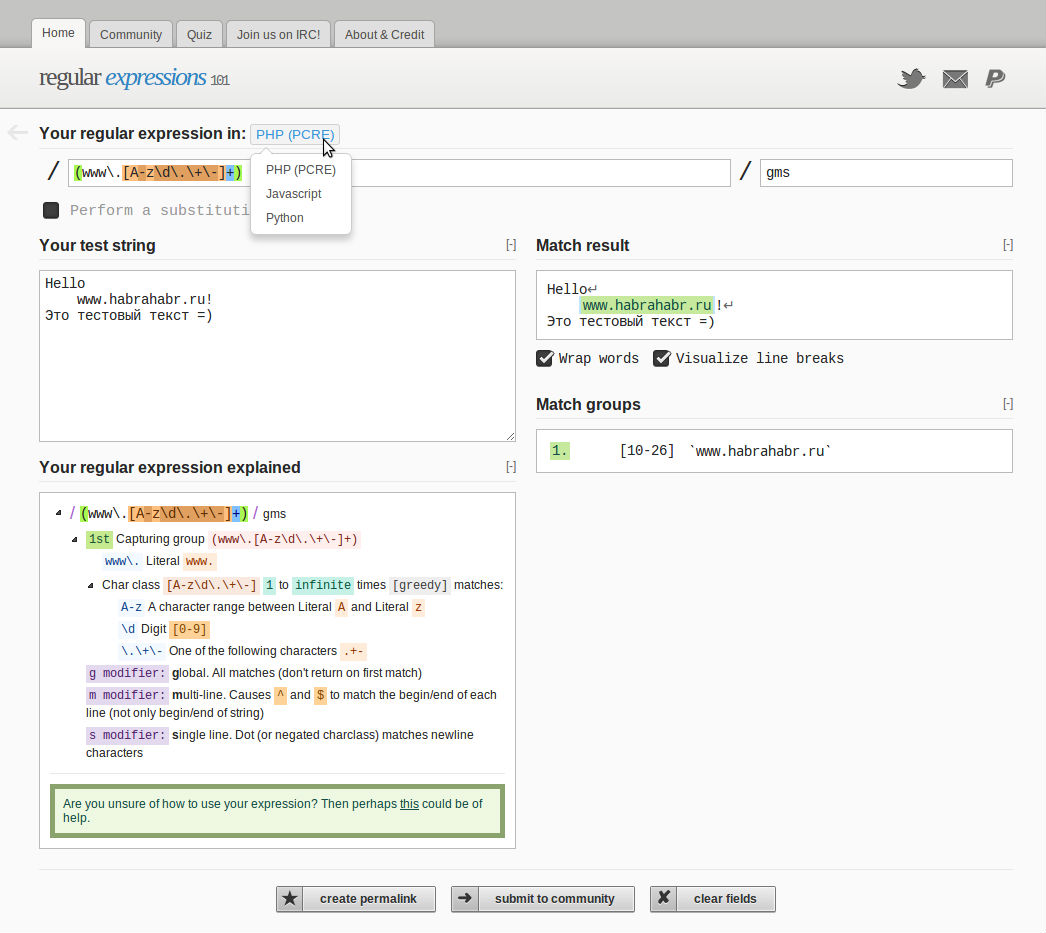Click the star icon on create permalink
The height and width of the screenshot is (933, 1046).
[x=290, y=898]
